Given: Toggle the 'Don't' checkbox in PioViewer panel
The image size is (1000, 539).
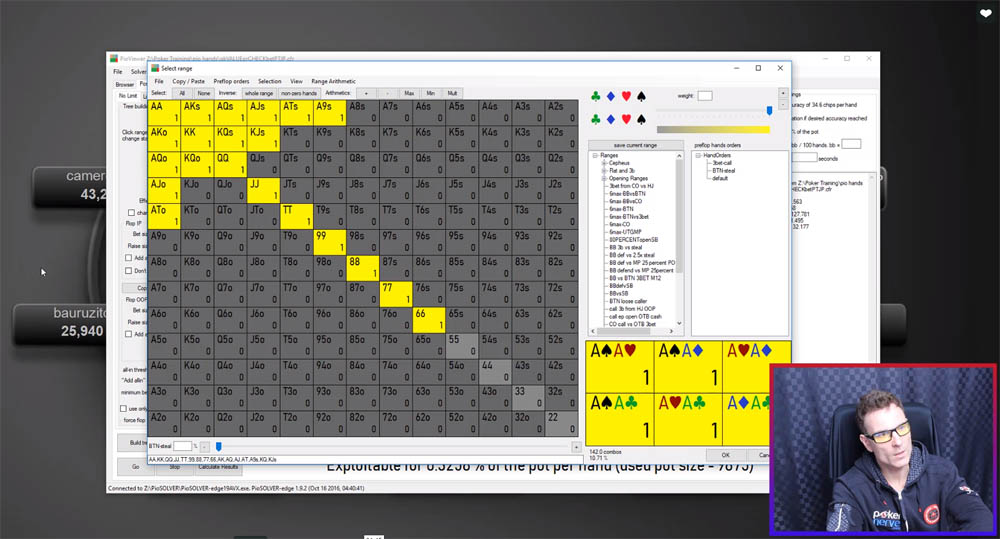Looking at the screenshot, I should tap(129, 270).
